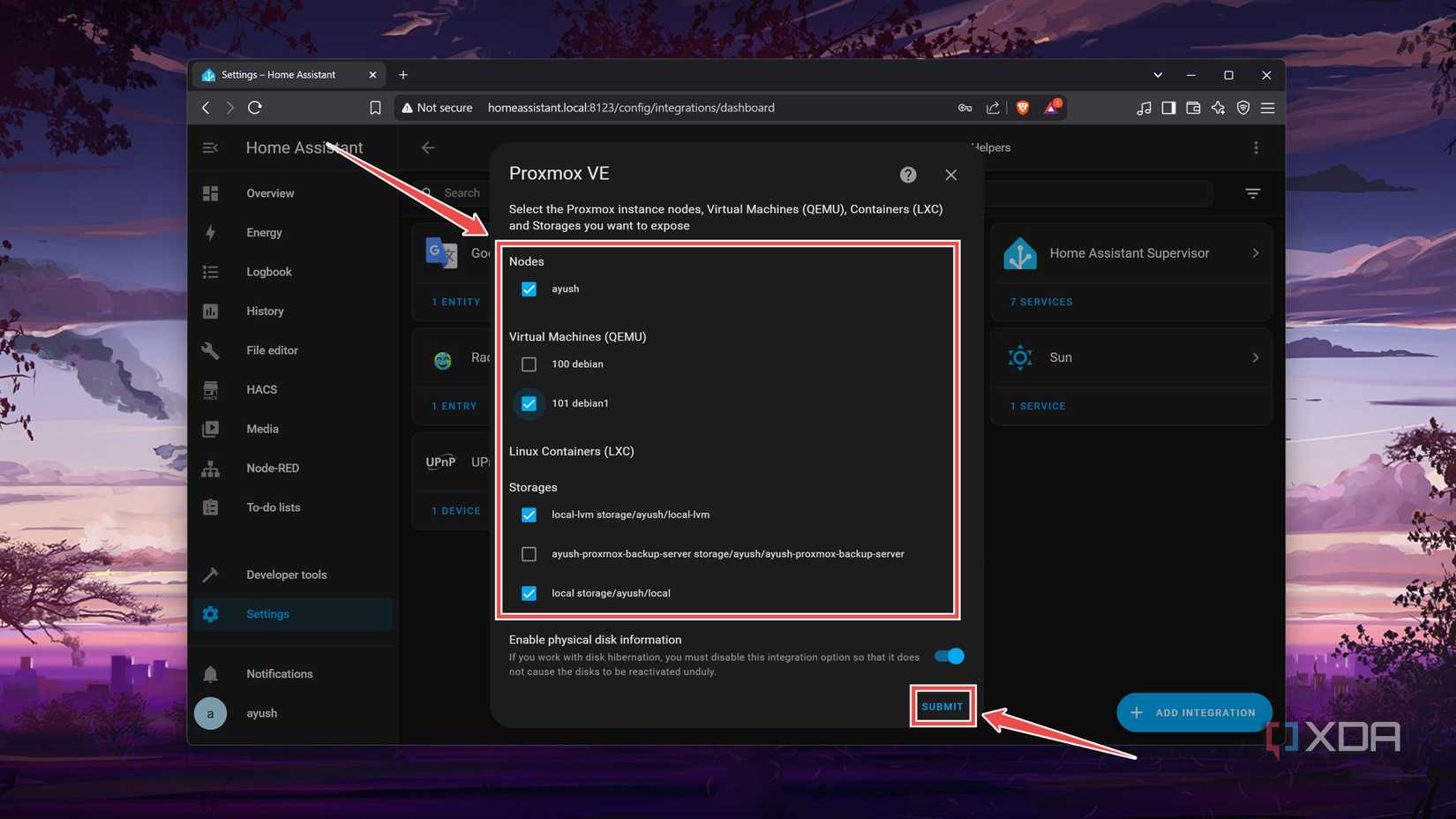1456x819 pixels.
Task: Expand the Sun integration chevron
Action: point(1255,357)
